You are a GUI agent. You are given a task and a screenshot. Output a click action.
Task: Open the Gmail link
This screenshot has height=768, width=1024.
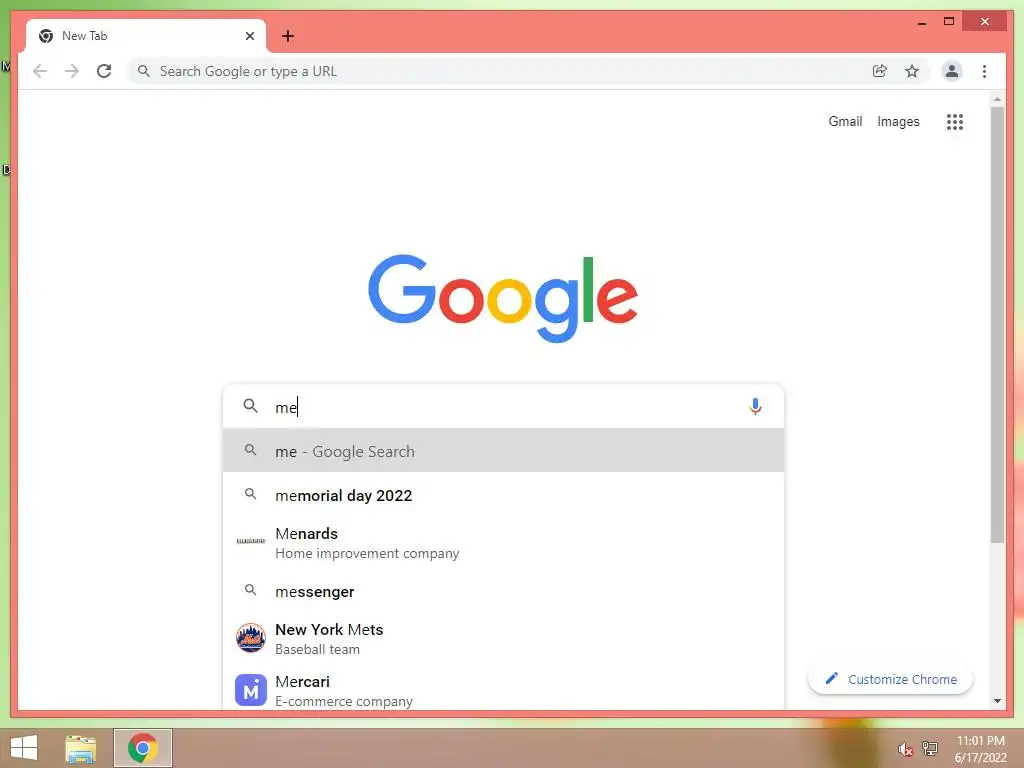[x=845, y=121]
